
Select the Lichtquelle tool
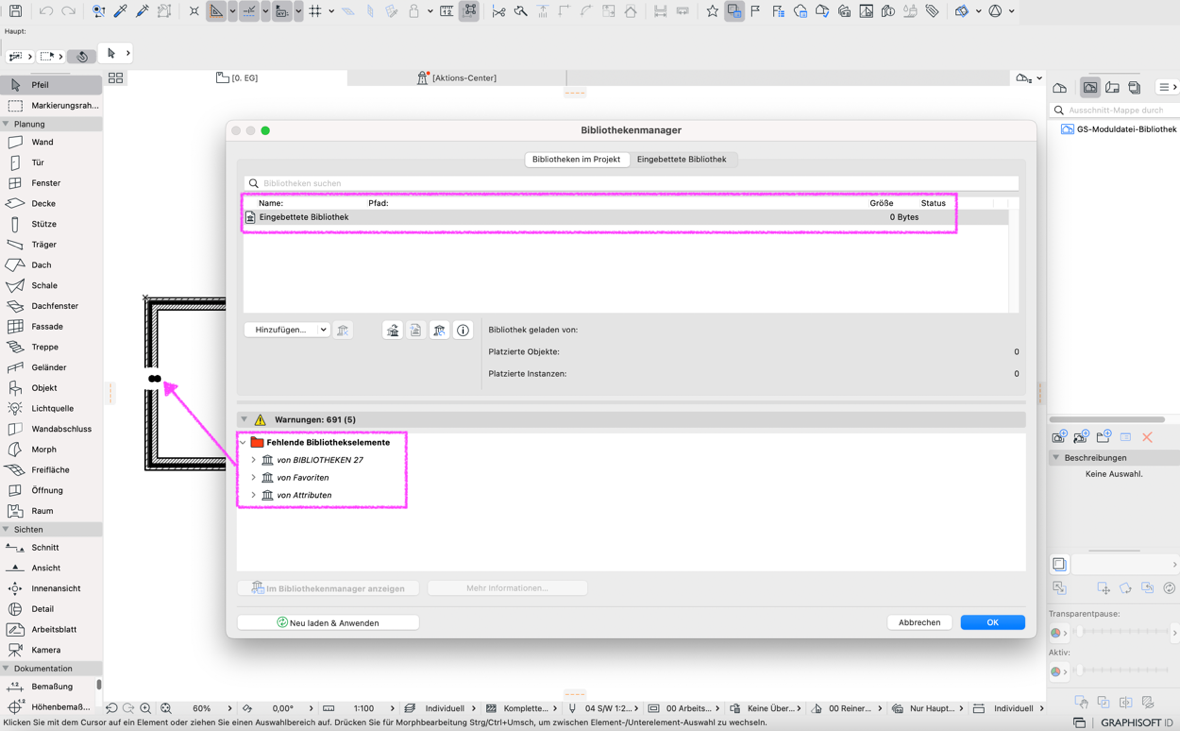51,409
